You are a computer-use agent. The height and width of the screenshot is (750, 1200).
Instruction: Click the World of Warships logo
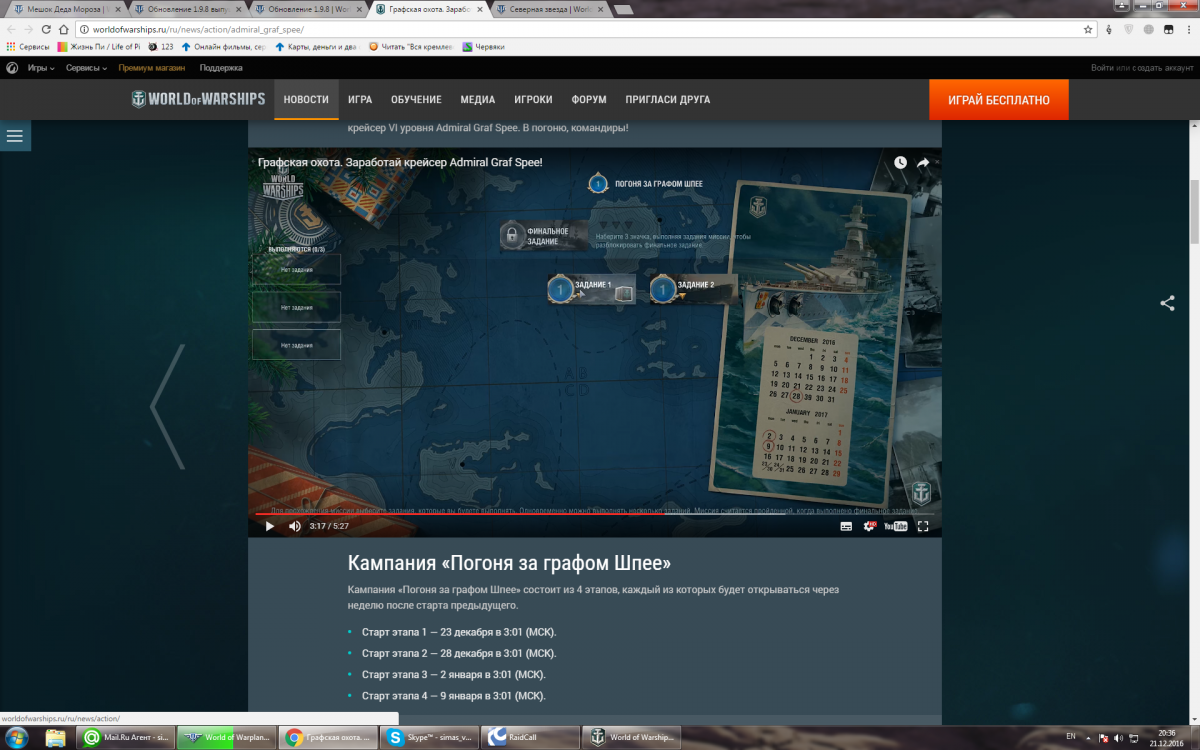tap(198, 99)
